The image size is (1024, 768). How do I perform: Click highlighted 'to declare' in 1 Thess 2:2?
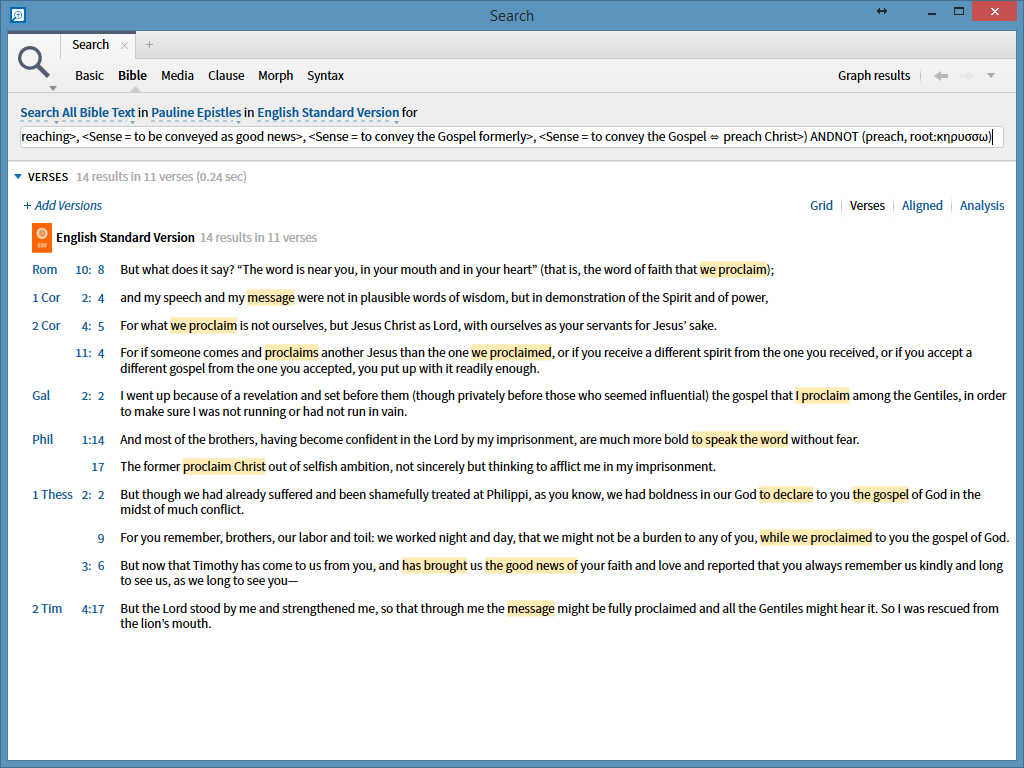coord(786,494)
